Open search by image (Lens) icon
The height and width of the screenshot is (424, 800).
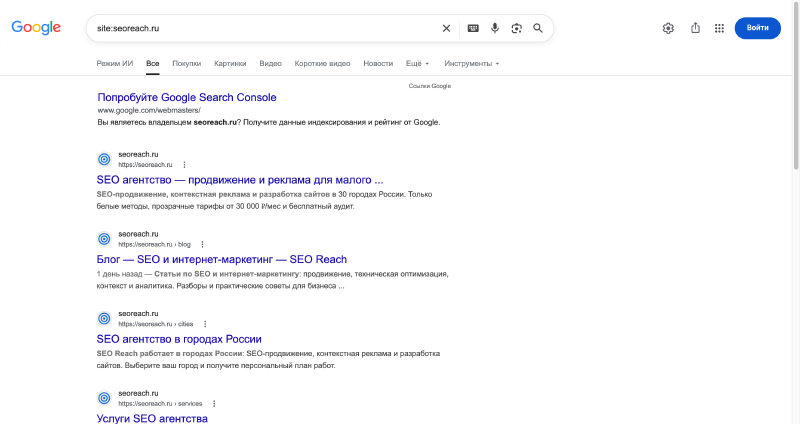point(516,28)
